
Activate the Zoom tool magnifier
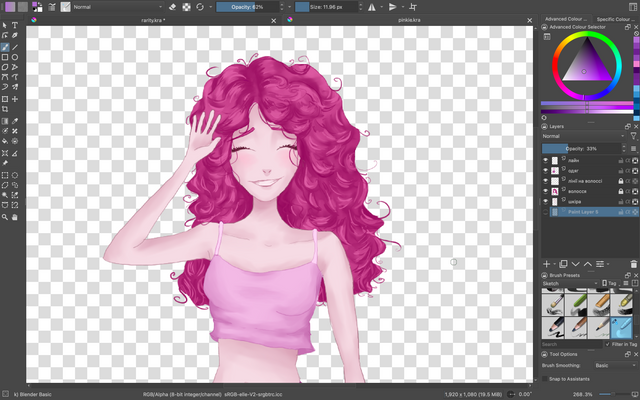click(5, 216)
